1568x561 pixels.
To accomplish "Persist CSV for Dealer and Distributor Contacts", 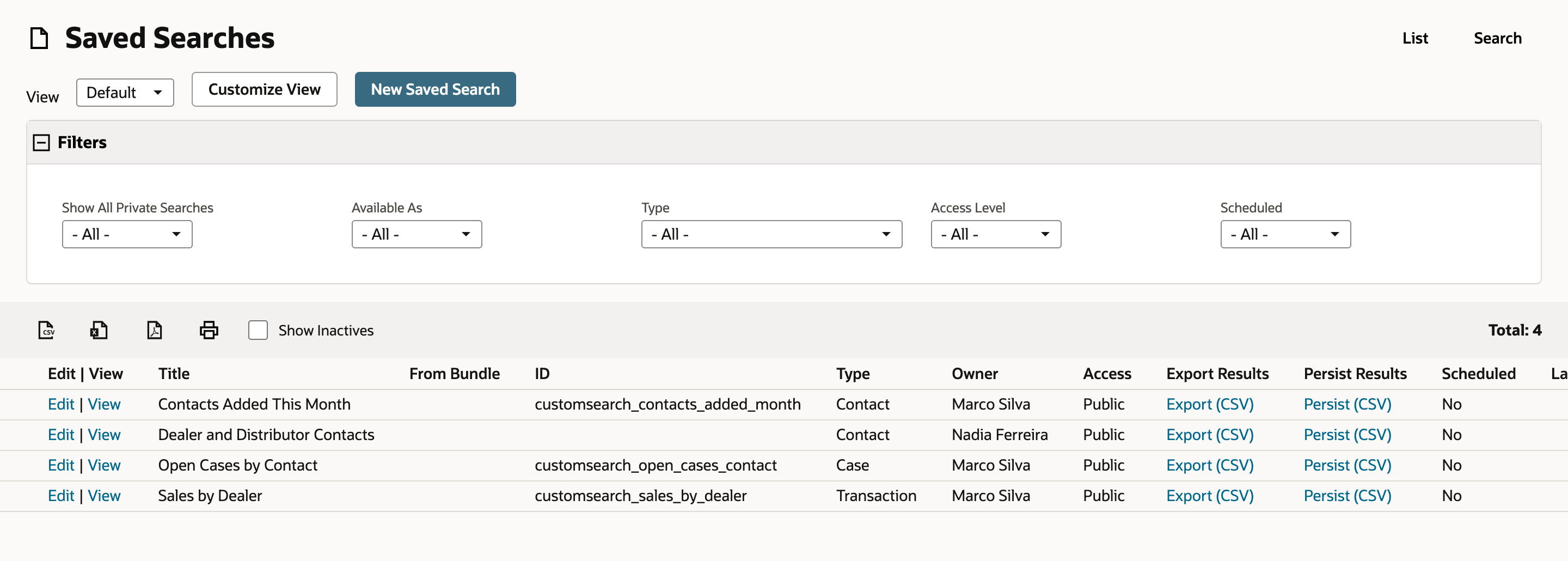I will coord(1347,435).
